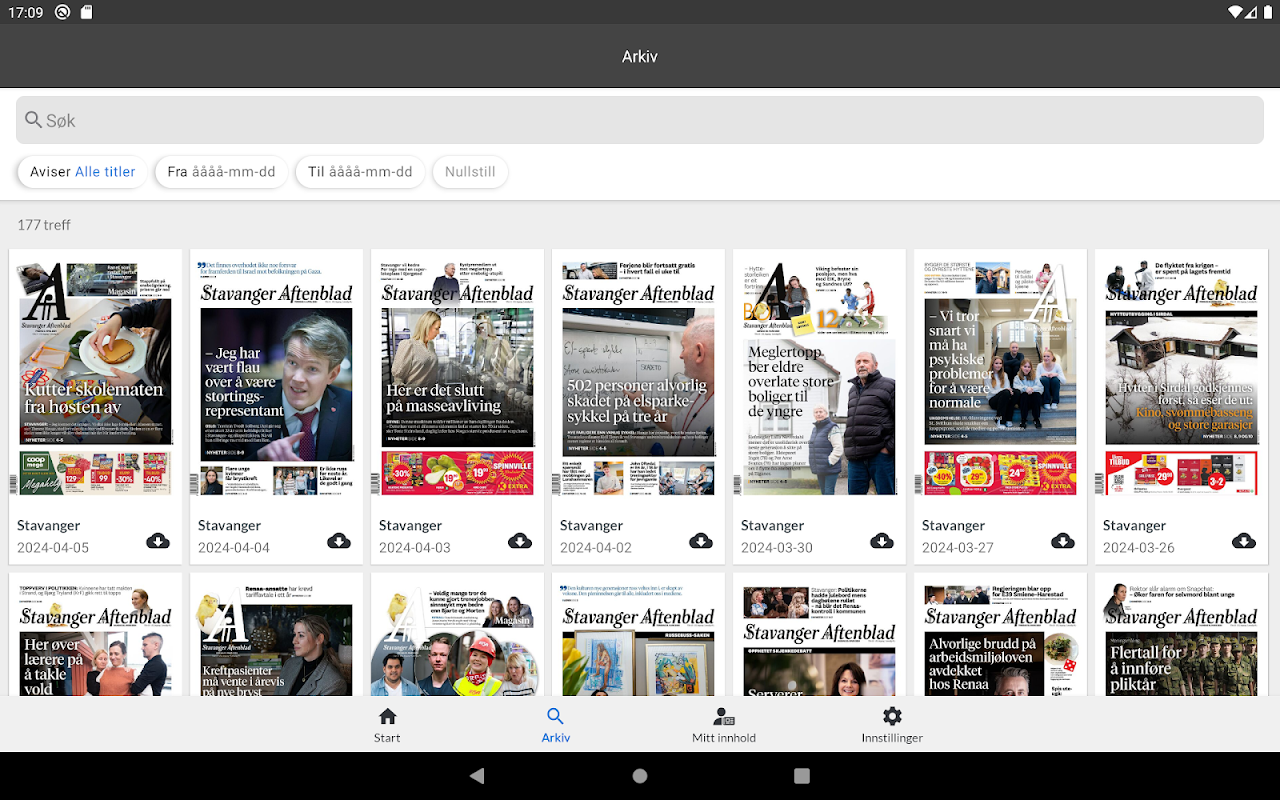
Task: Go to Mitt innhold tab
Action: coord(724,725)
